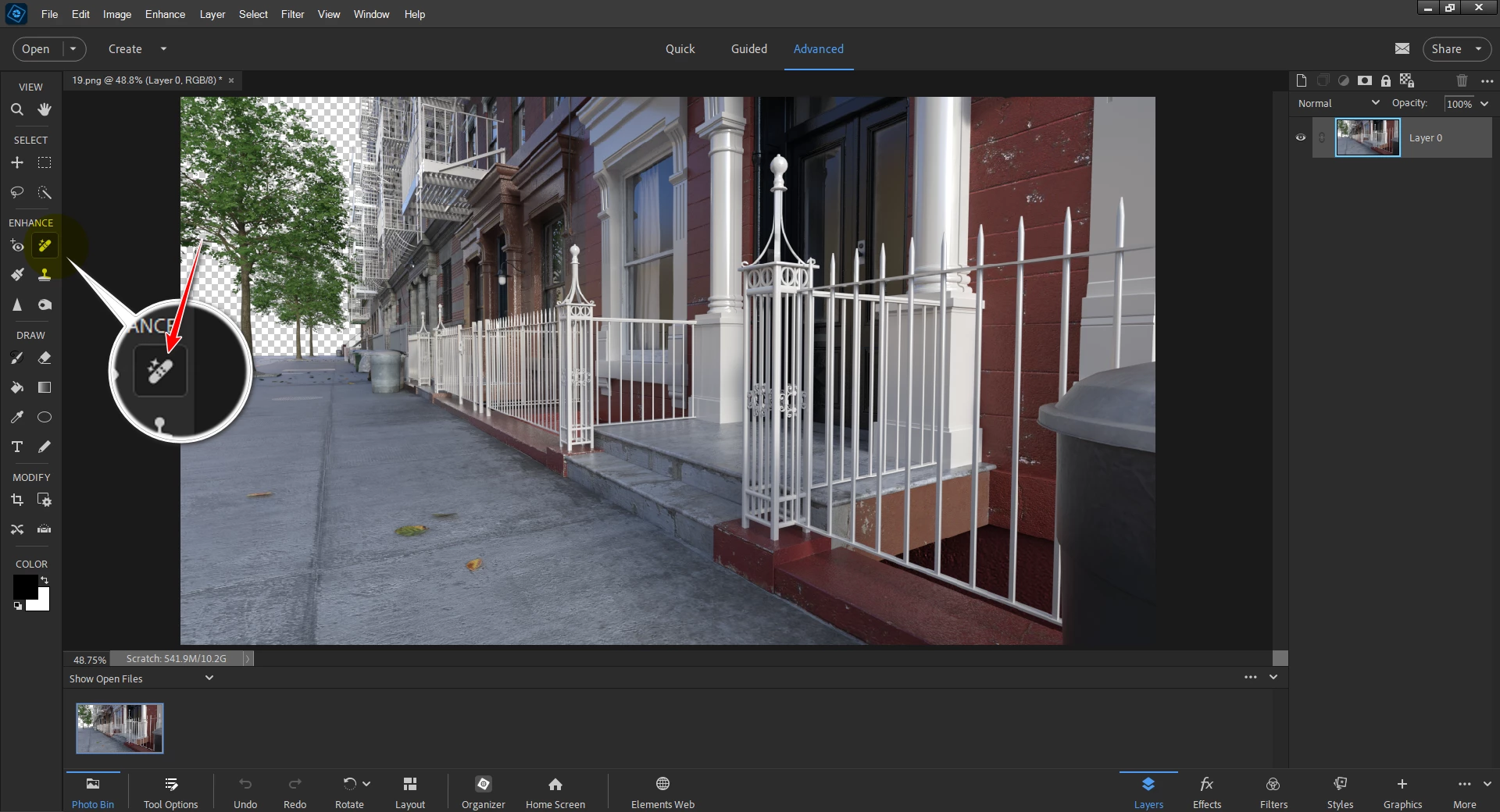This screenshot has height=812, width=1500.
Task: Toggle the lock all pixels icon
Action: click(x=1386, y=80)
